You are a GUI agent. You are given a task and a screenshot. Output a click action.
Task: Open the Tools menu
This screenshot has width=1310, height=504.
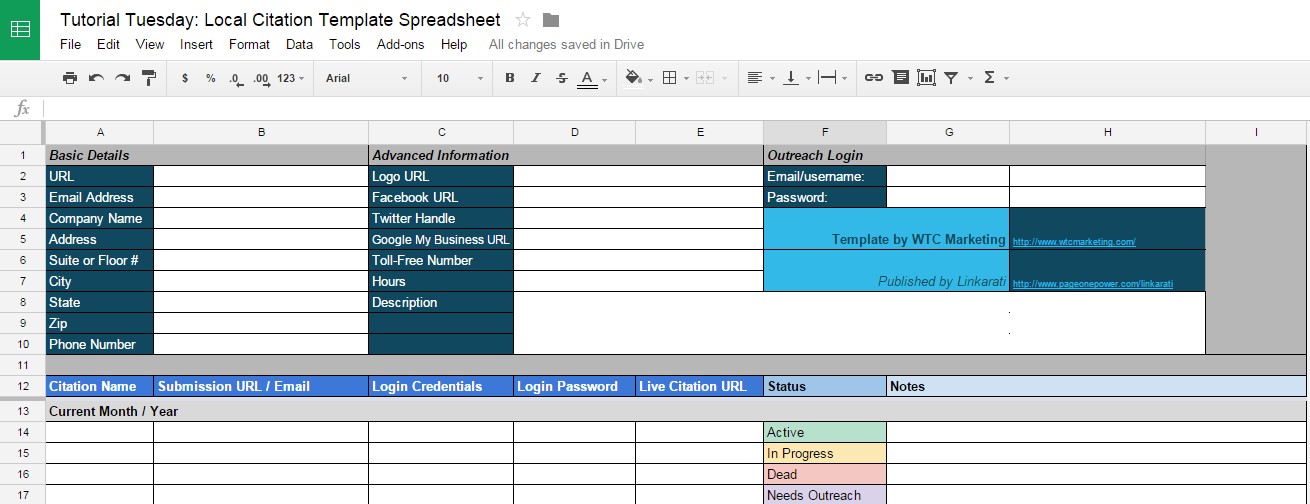click(x=344, y=44)
